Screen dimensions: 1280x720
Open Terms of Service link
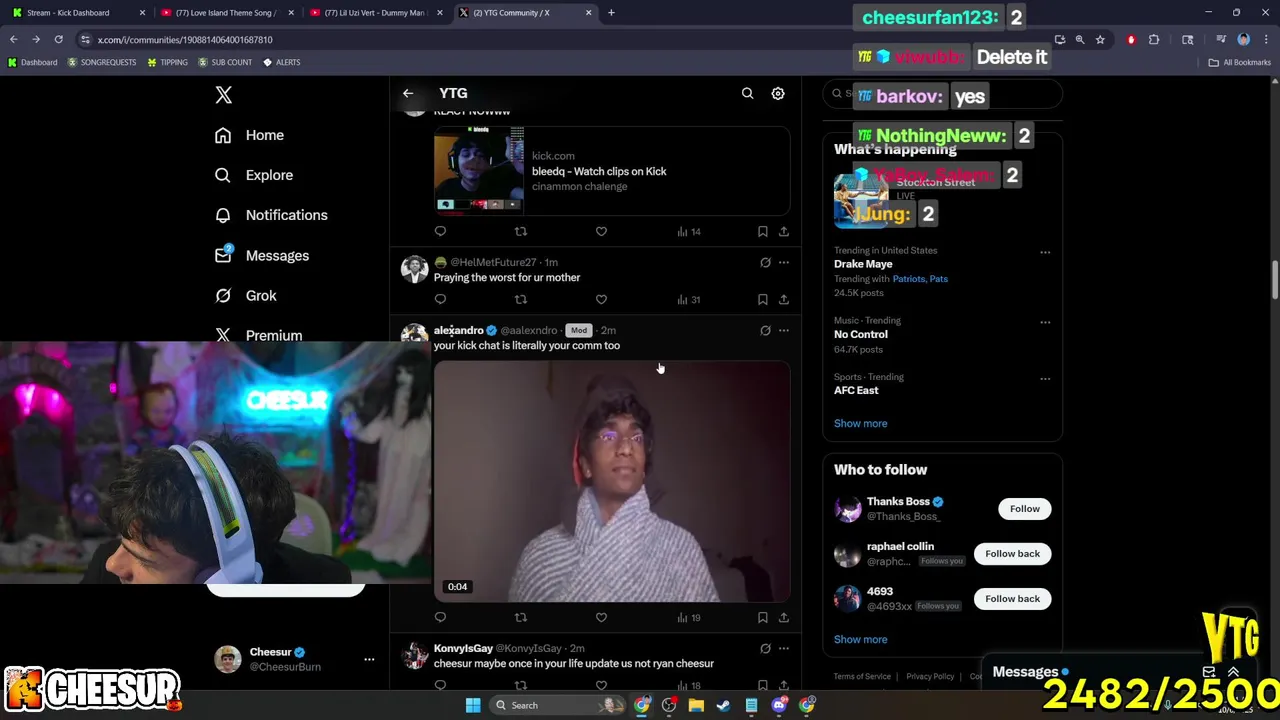tap(862, 677)
